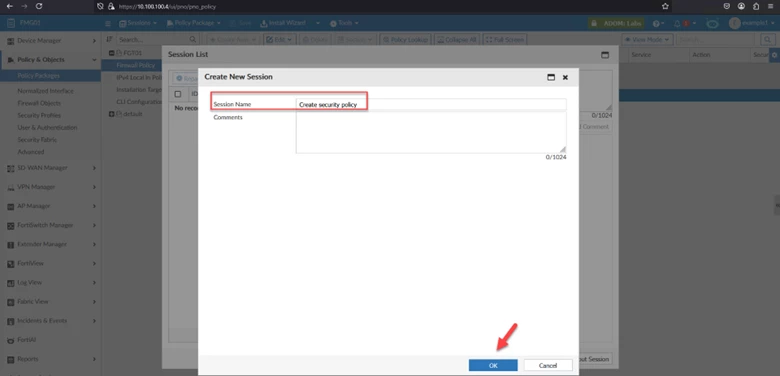
Task: Open Security Profiles in the sidebar
Action: click(39, 115)
